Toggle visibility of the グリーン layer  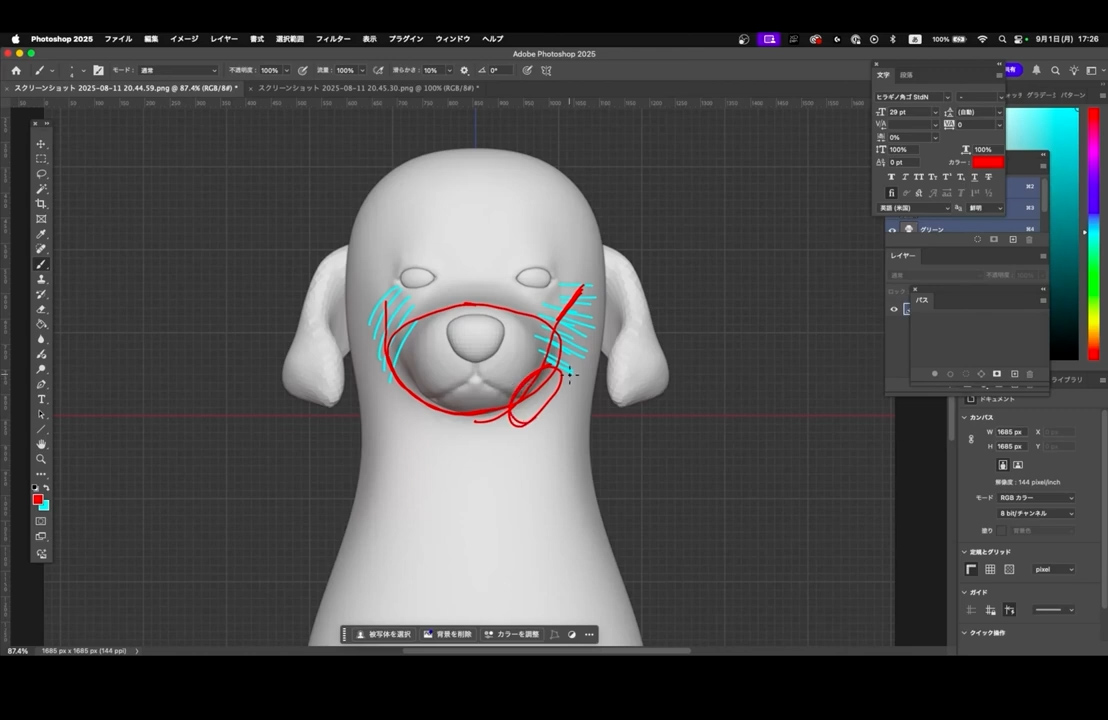(x=893, y=229)
